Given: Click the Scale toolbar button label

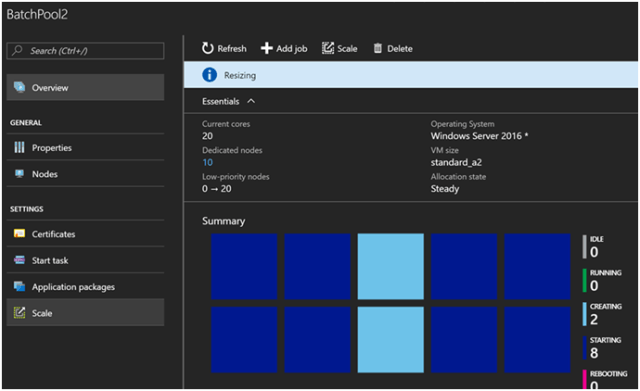Looking at the screenshot, I should pyautogui.click(x=347, y=49).
